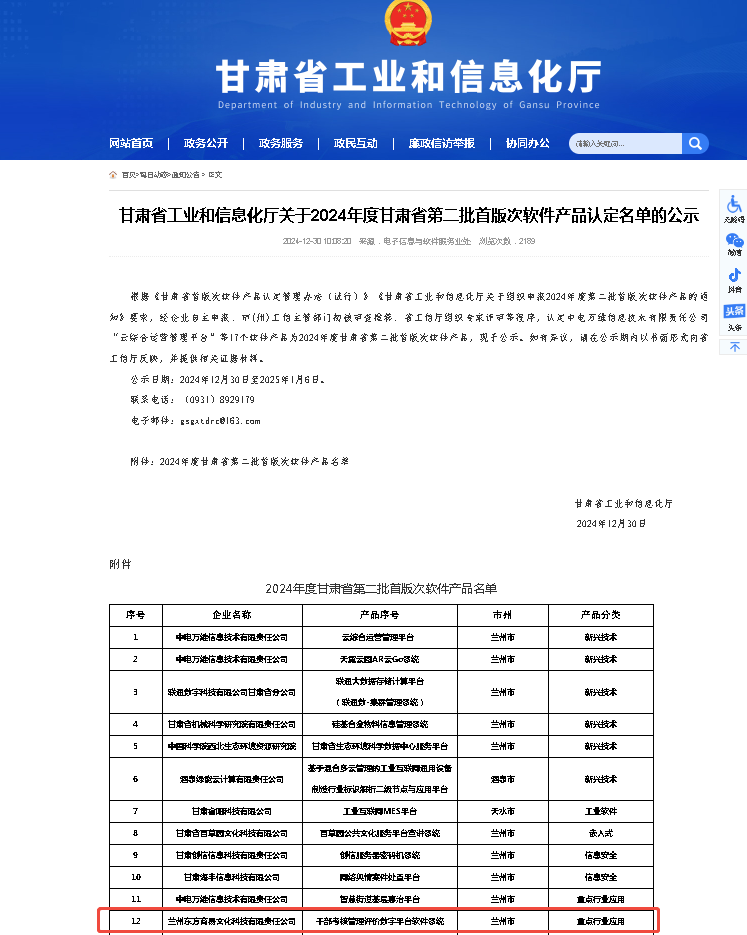Click the 产品分类 column header
Viewport: 747px width, 935px height.
[600, 615]
